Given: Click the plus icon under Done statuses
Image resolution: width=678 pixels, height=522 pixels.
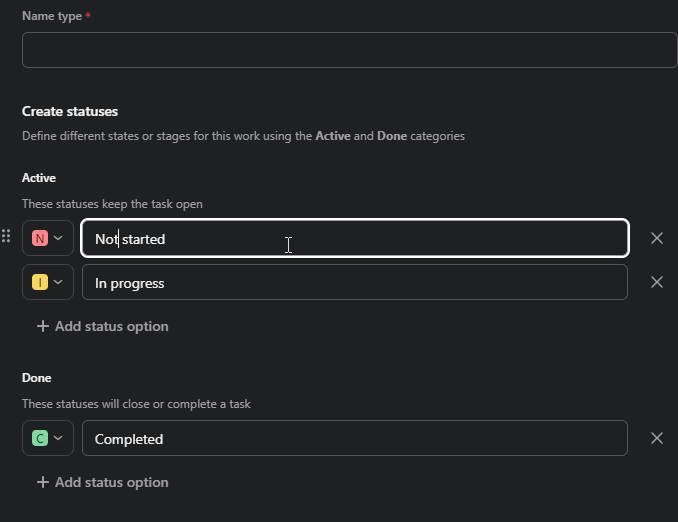Looking at the screenshot, I should (x=43, y=482).
